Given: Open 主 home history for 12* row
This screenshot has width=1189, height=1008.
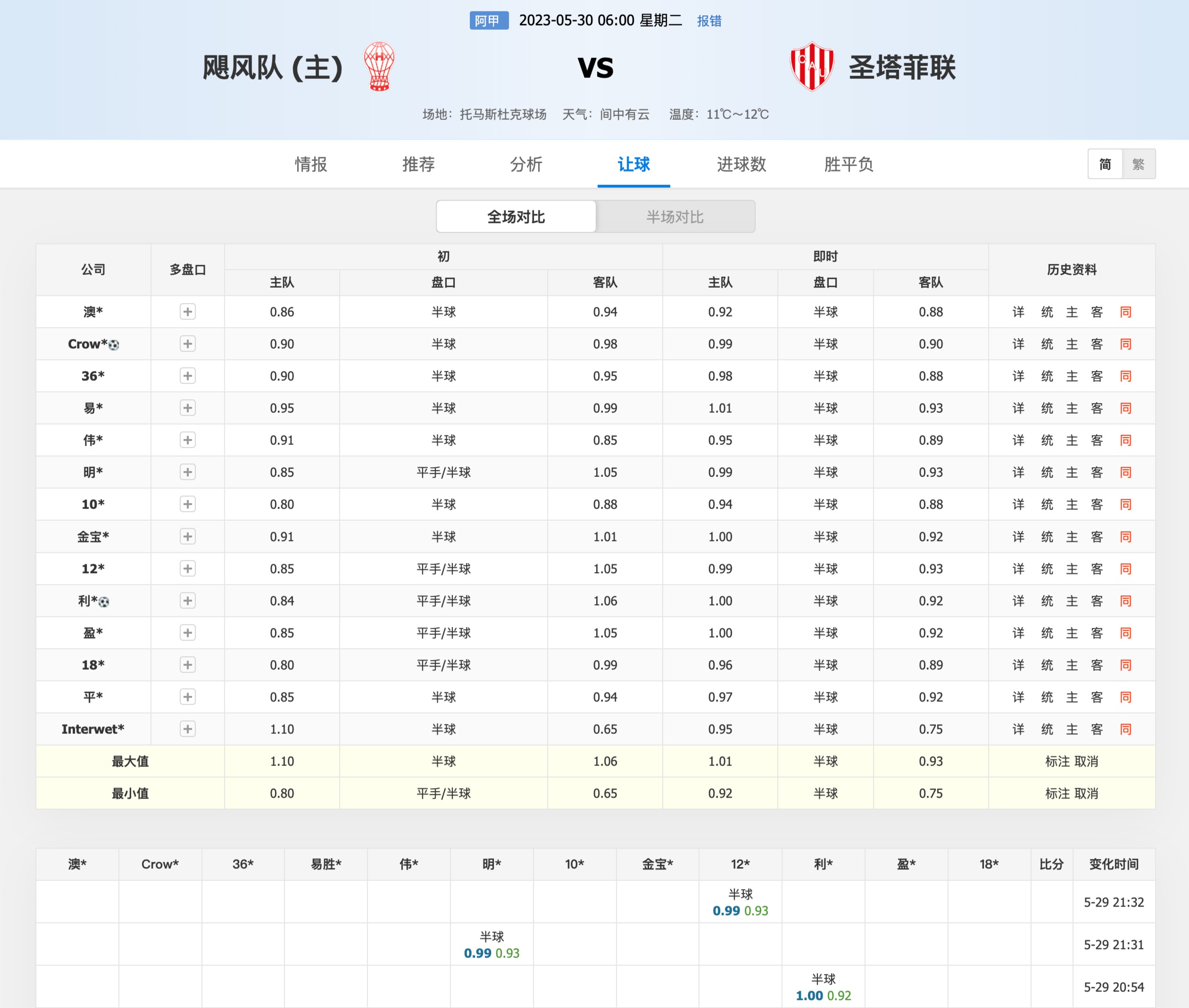Looking at the screenshot, I should tap(1072, 568).
